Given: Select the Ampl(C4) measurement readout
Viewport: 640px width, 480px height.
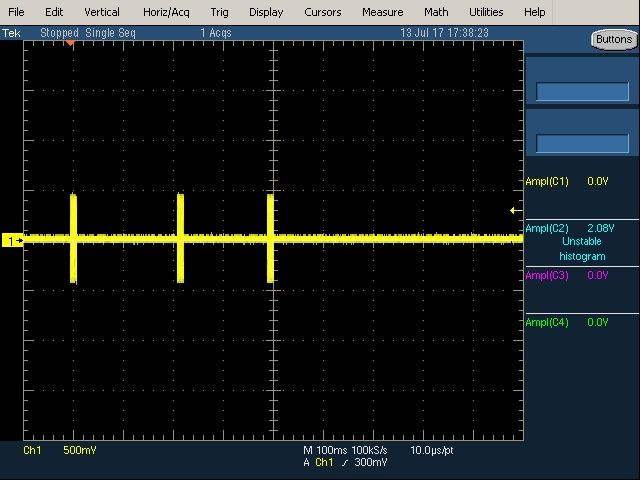Looking at the screenshot, I should tap(567, 322).
